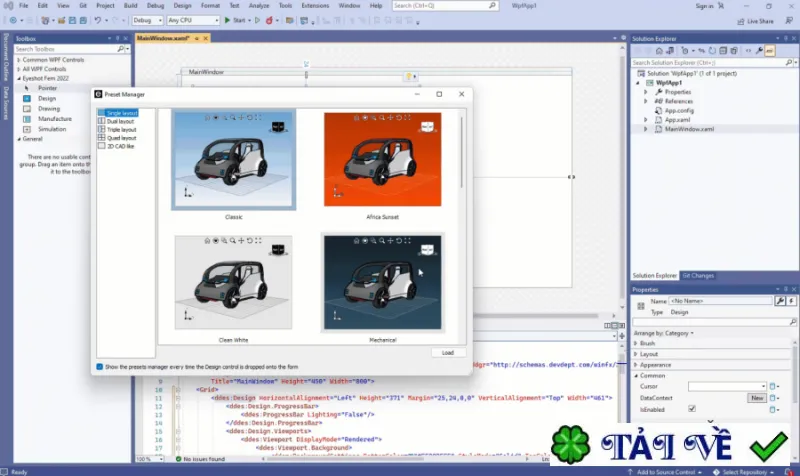Viewport: 800px width, 476px height.
Task: Click the Preview Selected Items icon in Solution Explorer
Action: point(769,51)
